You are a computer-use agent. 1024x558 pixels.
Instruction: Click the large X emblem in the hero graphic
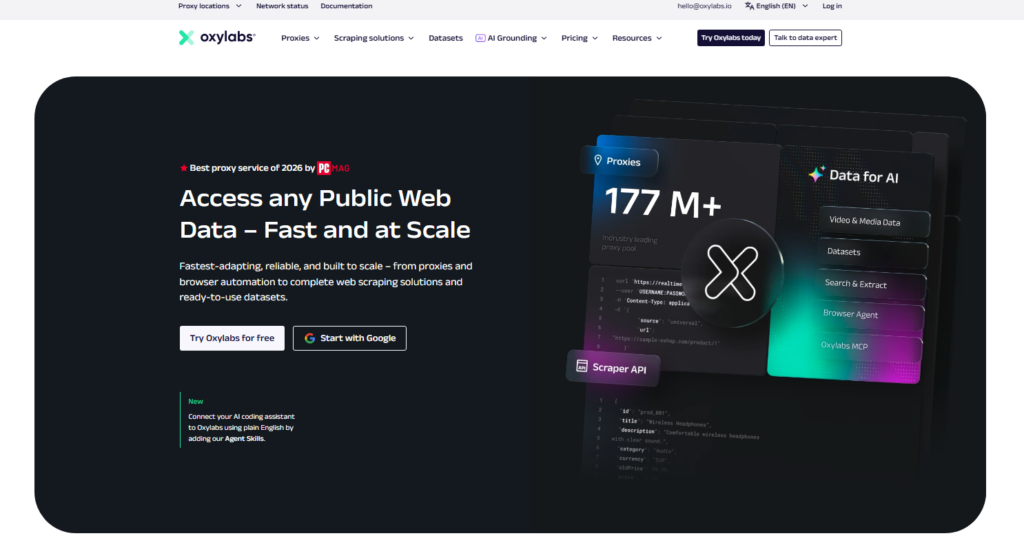point(731,273)
